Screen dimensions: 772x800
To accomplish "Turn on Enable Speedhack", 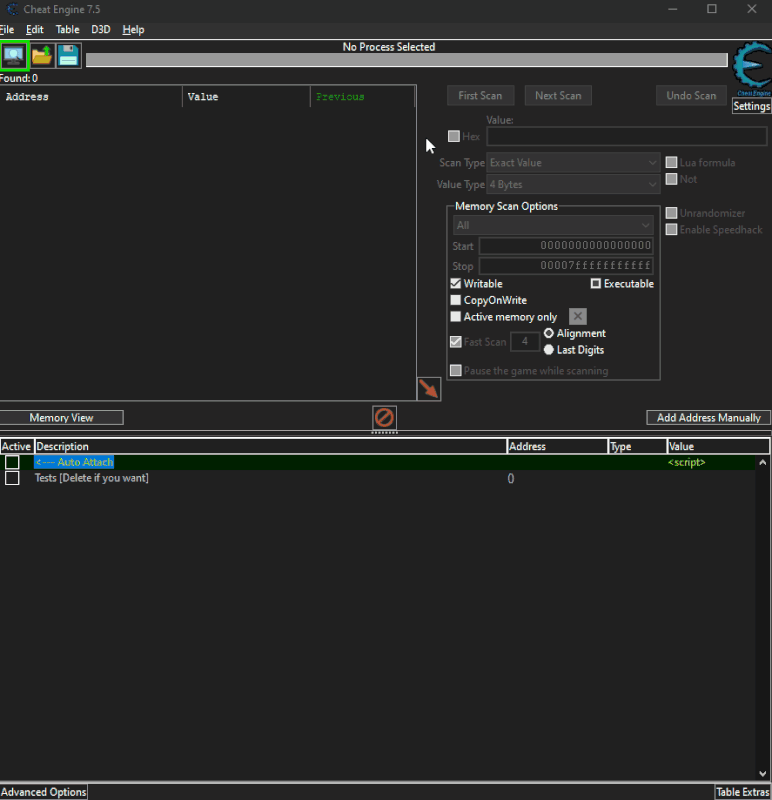I will pyautogui.click(x=671, y=230).
